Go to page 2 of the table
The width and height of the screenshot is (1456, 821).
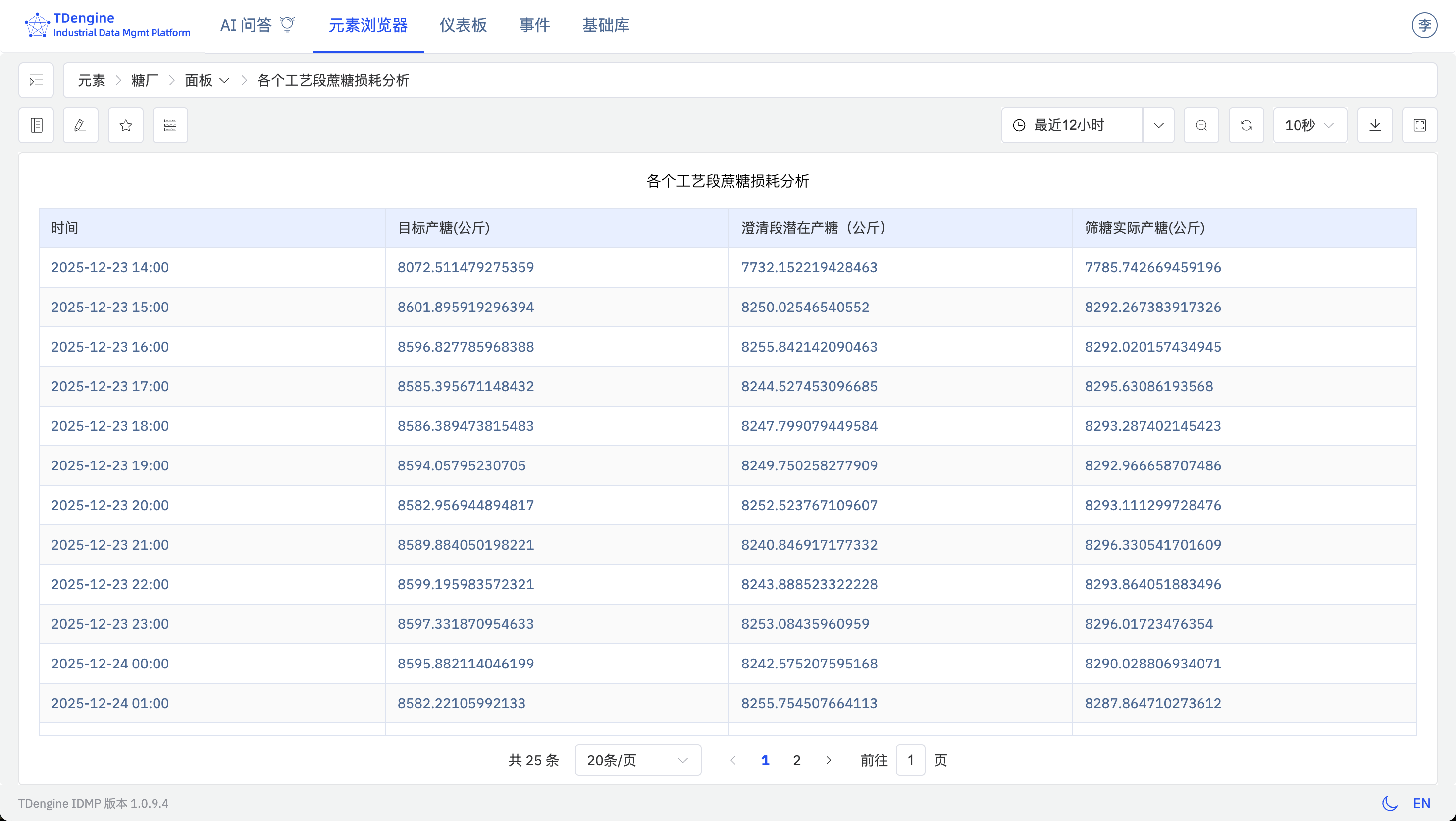[x=796, y=760]
